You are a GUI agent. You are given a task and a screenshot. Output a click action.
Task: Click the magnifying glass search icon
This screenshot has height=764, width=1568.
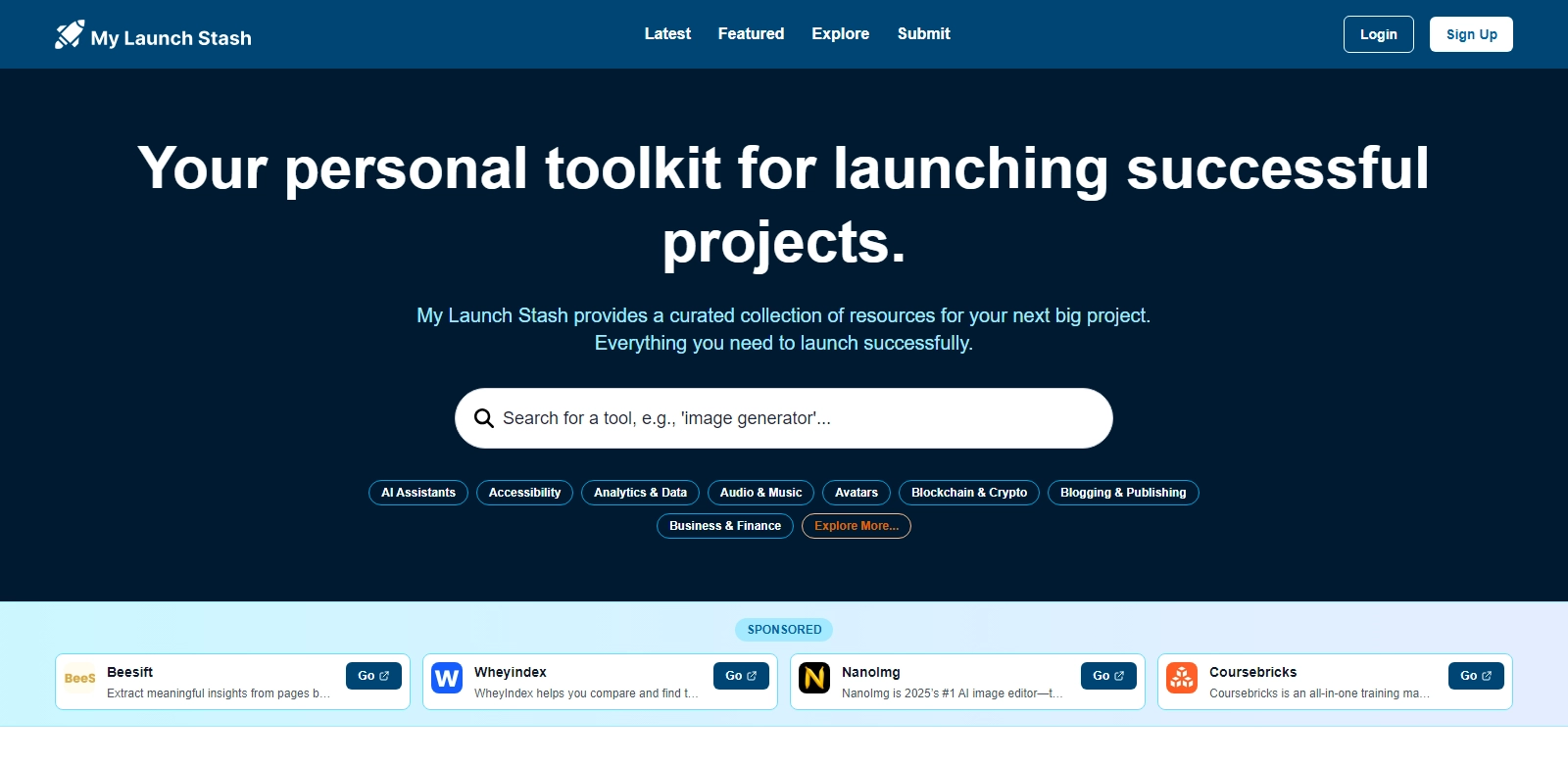click(x=483, y=418)
